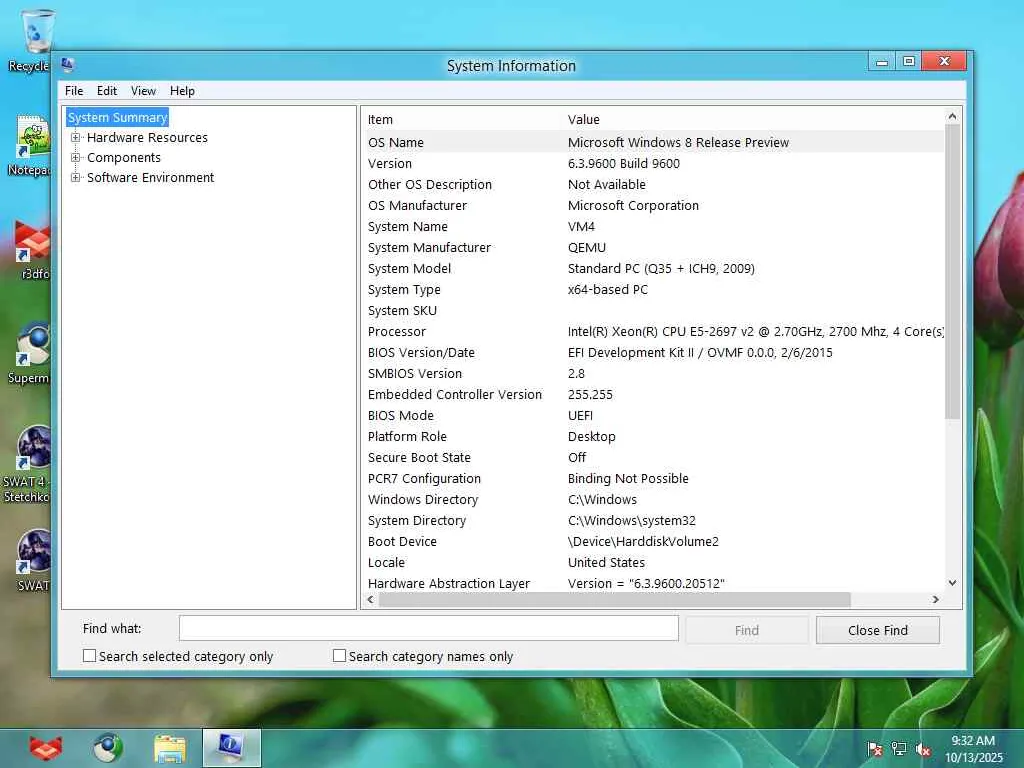Screen dimensions: 1024x768
Task: Minimize the System Information window
Action: point(882,61)
